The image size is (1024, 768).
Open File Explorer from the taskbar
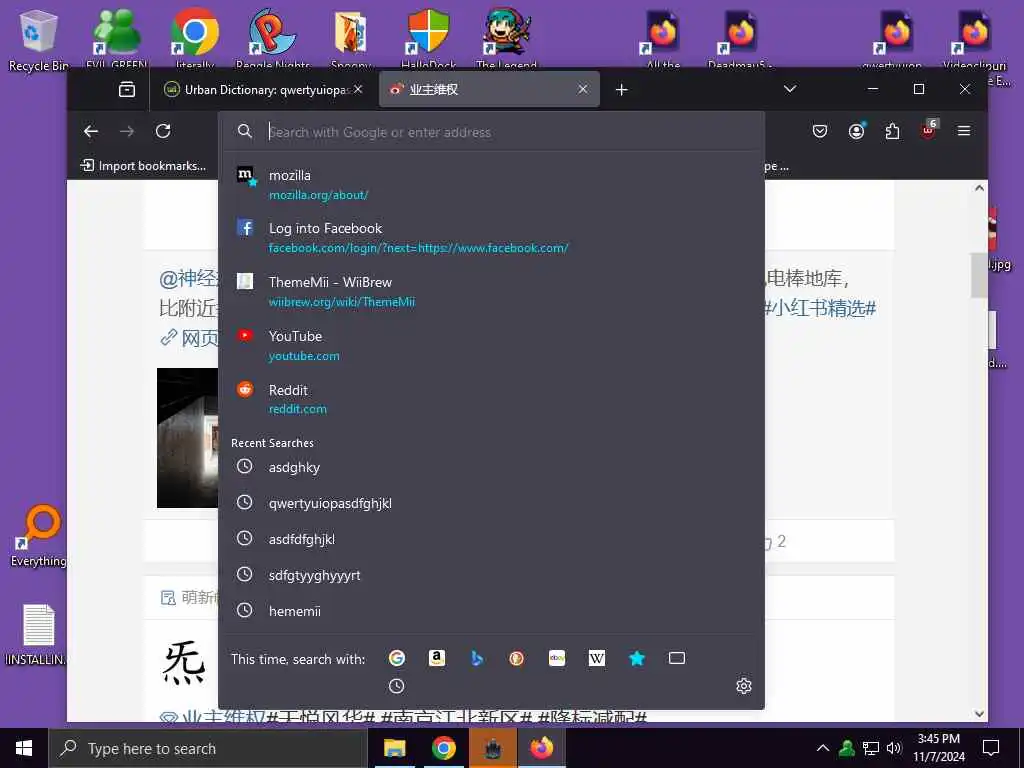pos(394,748)
